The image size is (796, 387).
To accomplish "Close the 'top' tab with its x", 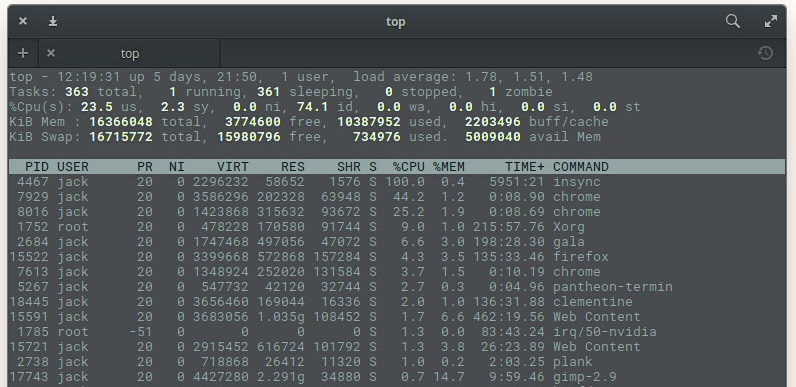I will coord(51,53).
